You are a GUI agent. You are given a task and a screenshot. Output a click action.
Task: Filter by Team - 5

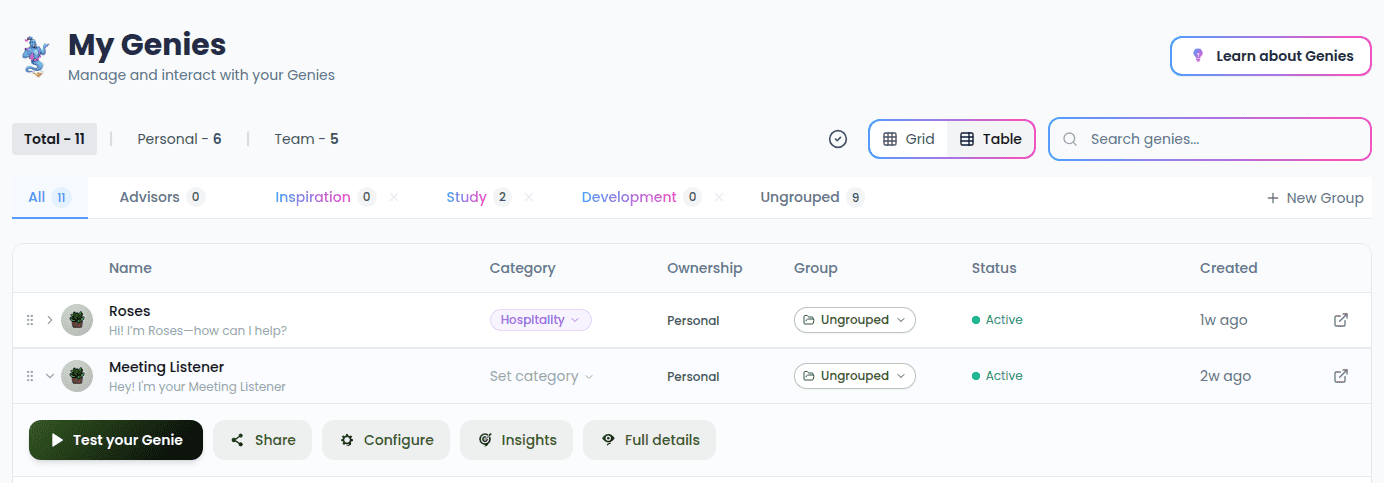(306, 139)
